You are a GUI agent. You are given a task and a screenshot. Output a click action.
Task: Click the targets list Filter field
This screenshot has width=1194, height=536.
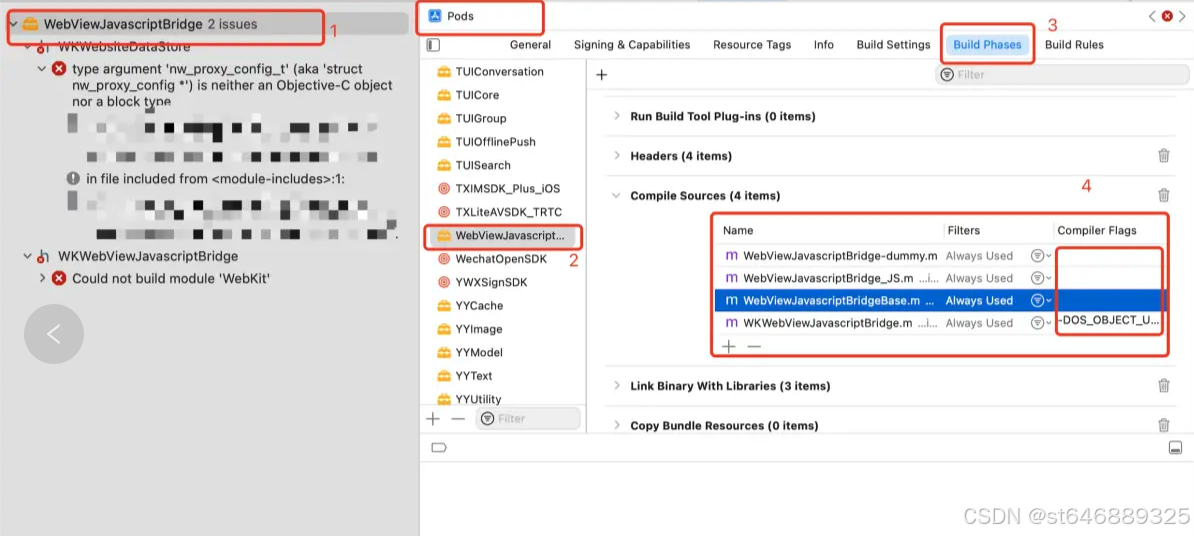click(x=528, y=419)
